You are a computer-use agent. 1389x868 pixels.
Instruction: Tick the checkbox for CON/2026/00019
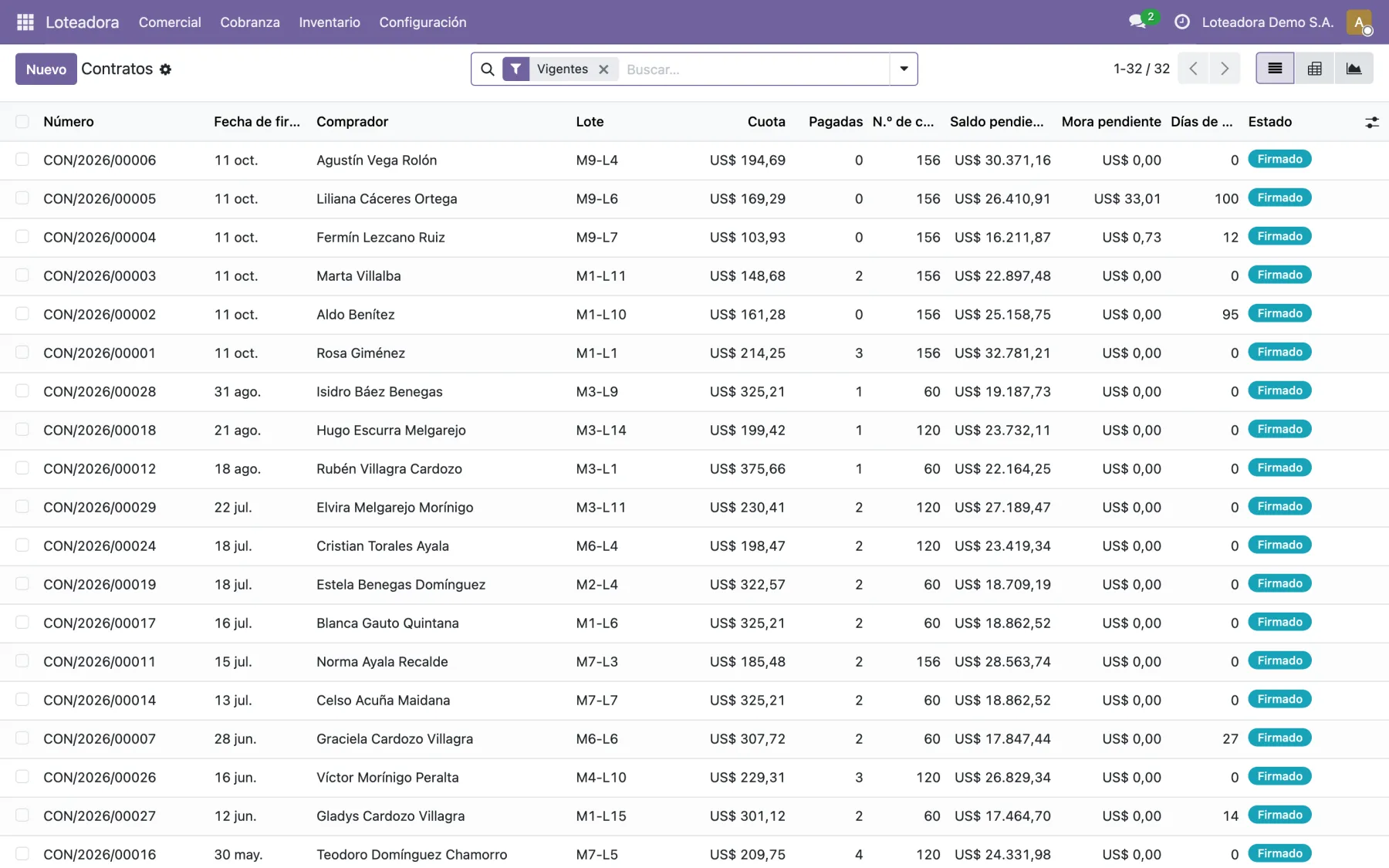click(22, 583)
